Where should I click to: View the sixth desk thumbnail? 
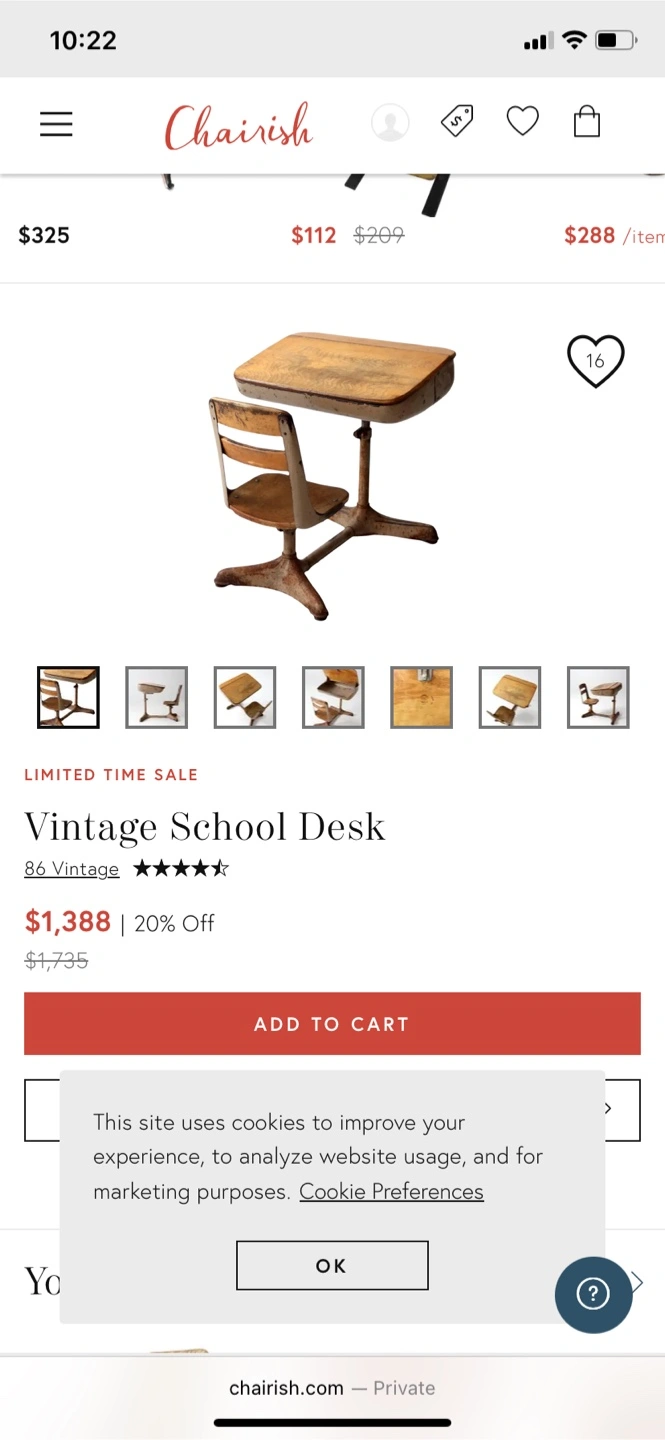(x=510, y=697)
